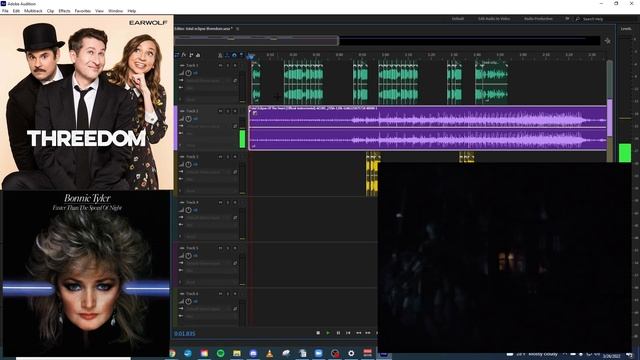Image resolution: width=640 pixels, height=360 pixels.
Task: Toggle the highlighted snapping icon
Action: [x=234, y=55]
